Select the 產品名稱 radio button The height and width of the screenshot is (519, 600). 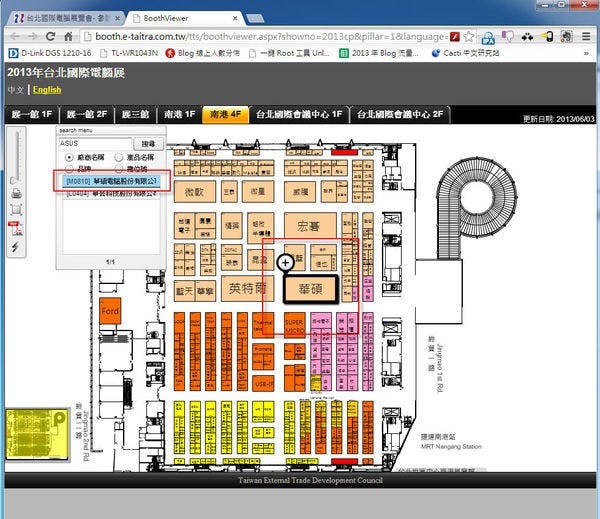tap(119, 157)
